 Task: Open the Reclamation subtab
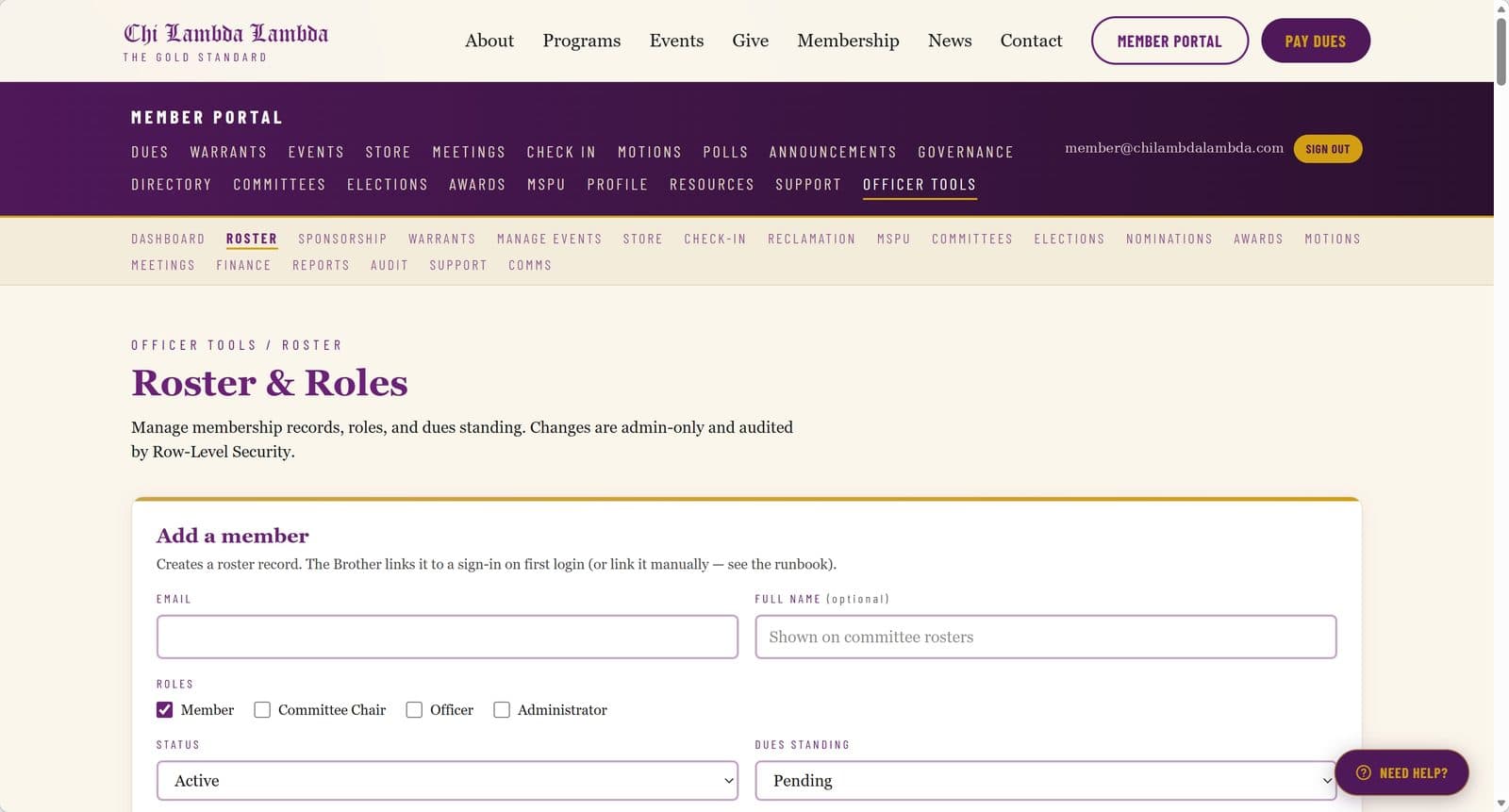[812, 240]
